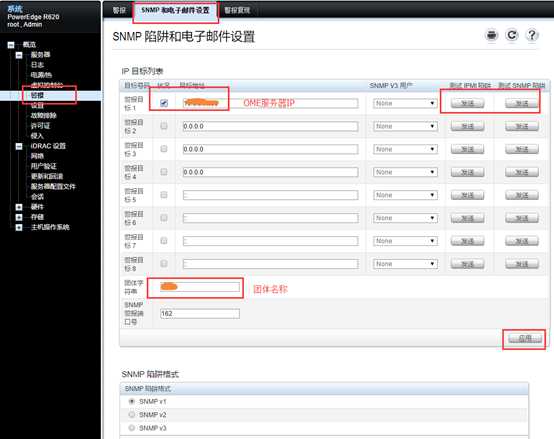The width and height of the screenshot is (554, 439).
Task: Open 电源/热 in the sidebar tree
Action: pyautogui.click(x=41, y=75)
